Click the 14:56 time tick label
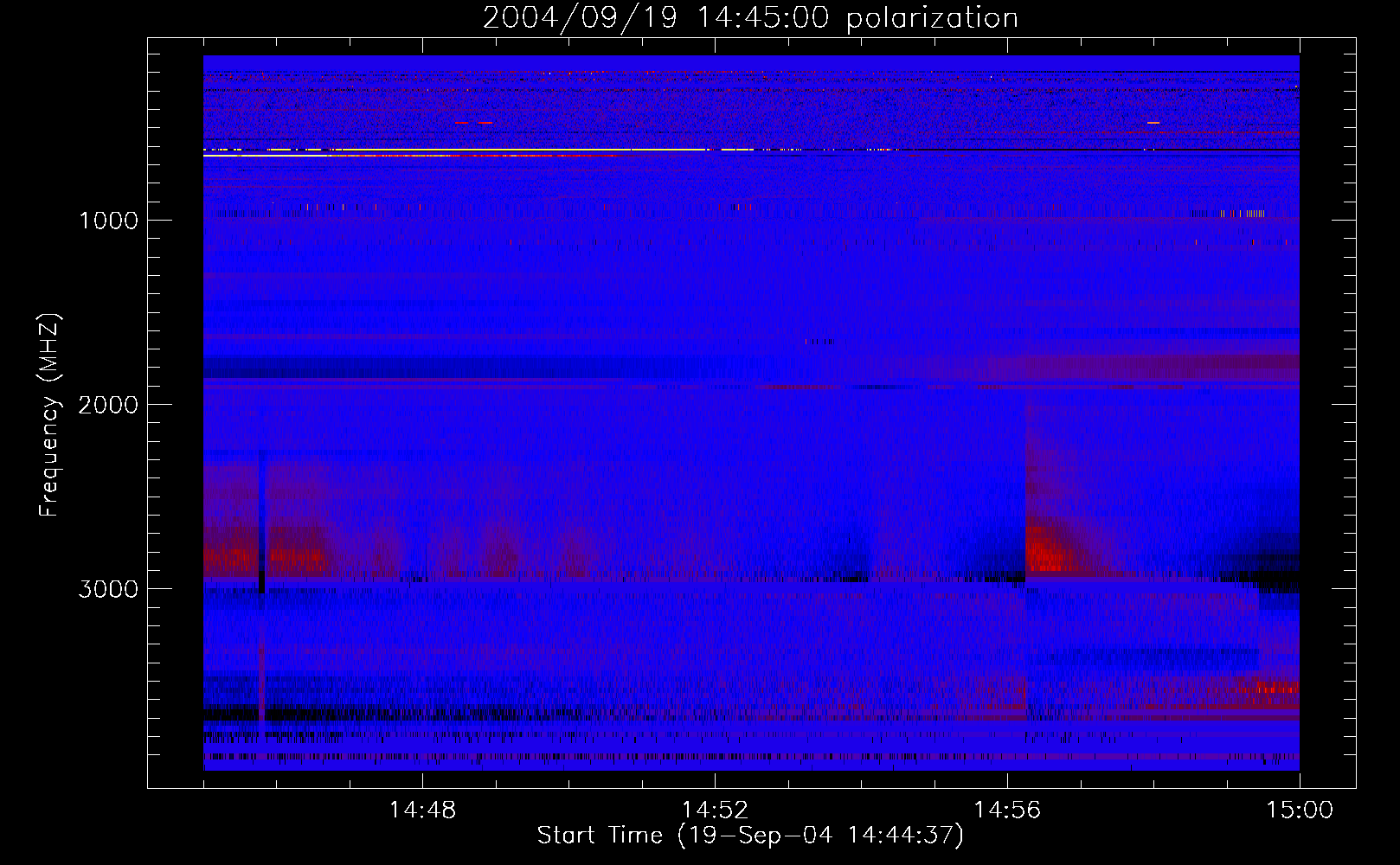The height and width of the screenshot is (865, 1400). coord(1007,811)
